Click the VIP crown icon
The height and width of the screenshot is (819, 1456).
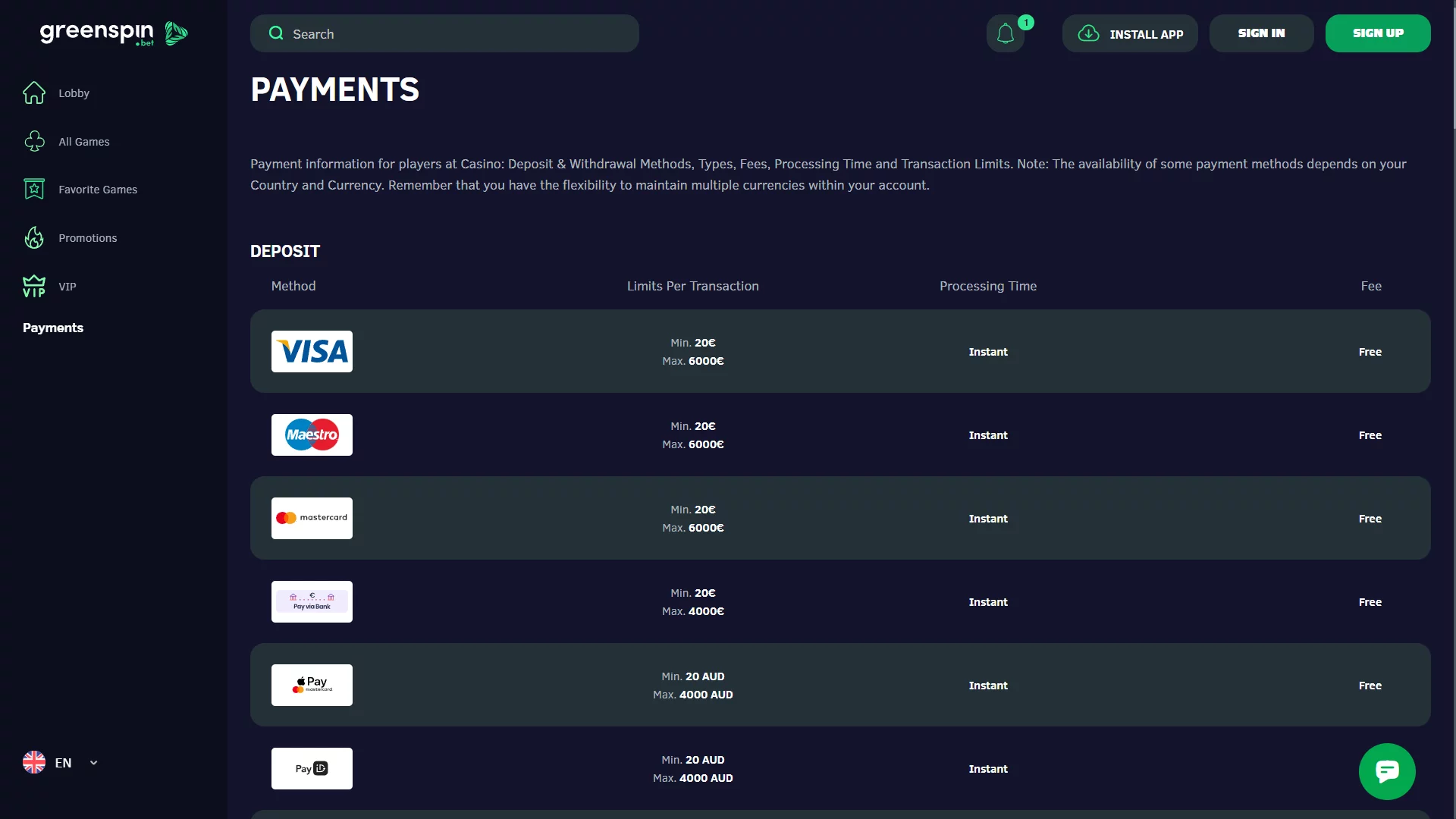(x=34, y=286)
